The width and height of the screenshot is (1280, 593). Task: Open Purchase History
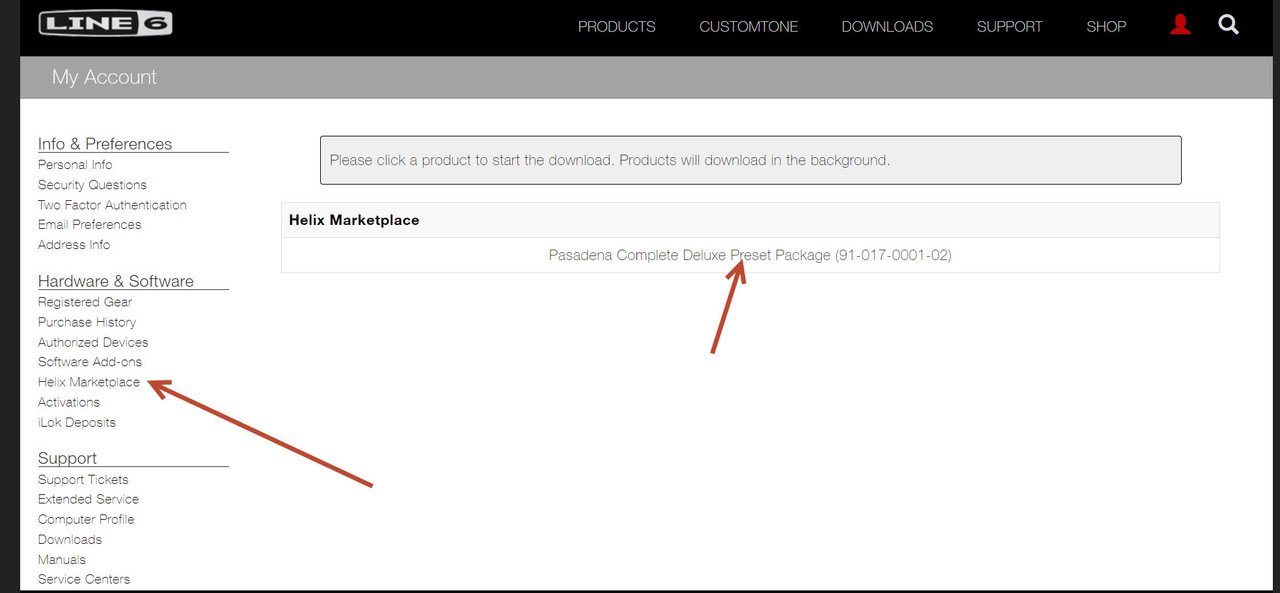87,322
